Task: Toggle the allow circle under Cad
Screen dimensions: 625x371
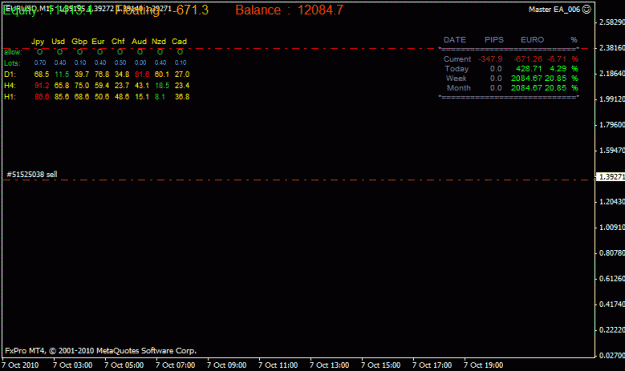Action: coord(180,52)
